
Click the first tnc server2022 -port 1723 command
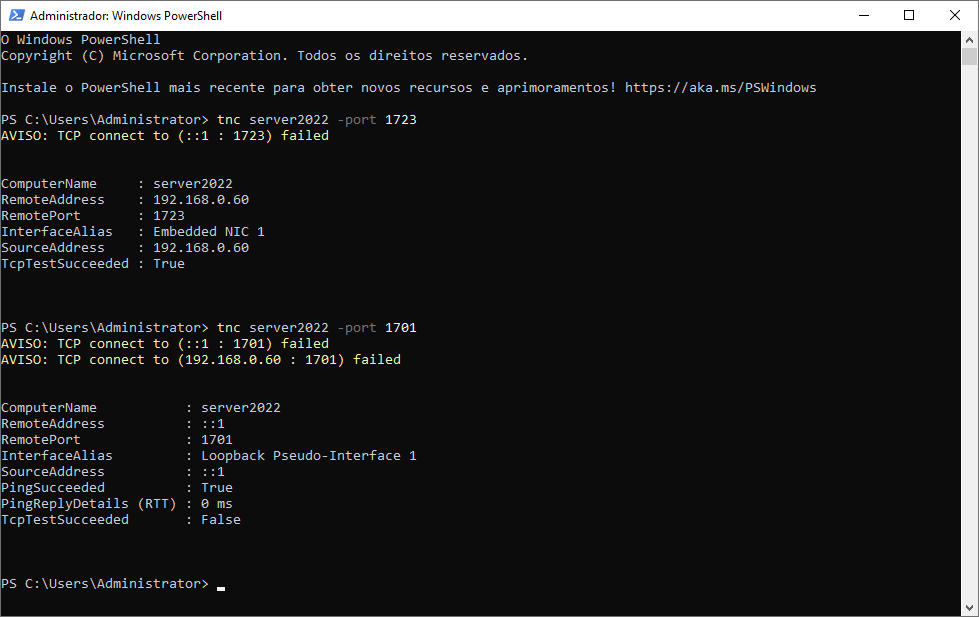(x=317, y=119)
